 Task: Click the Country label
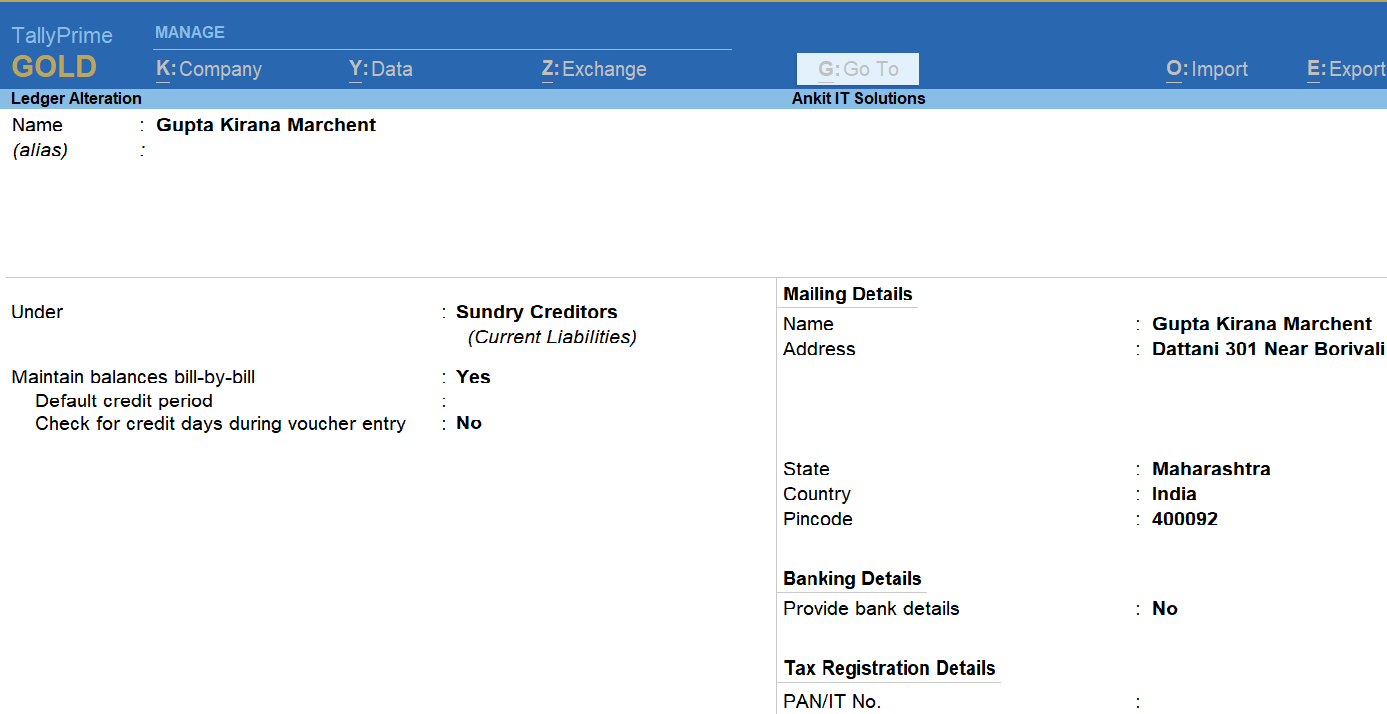click(x=817, y=494)
